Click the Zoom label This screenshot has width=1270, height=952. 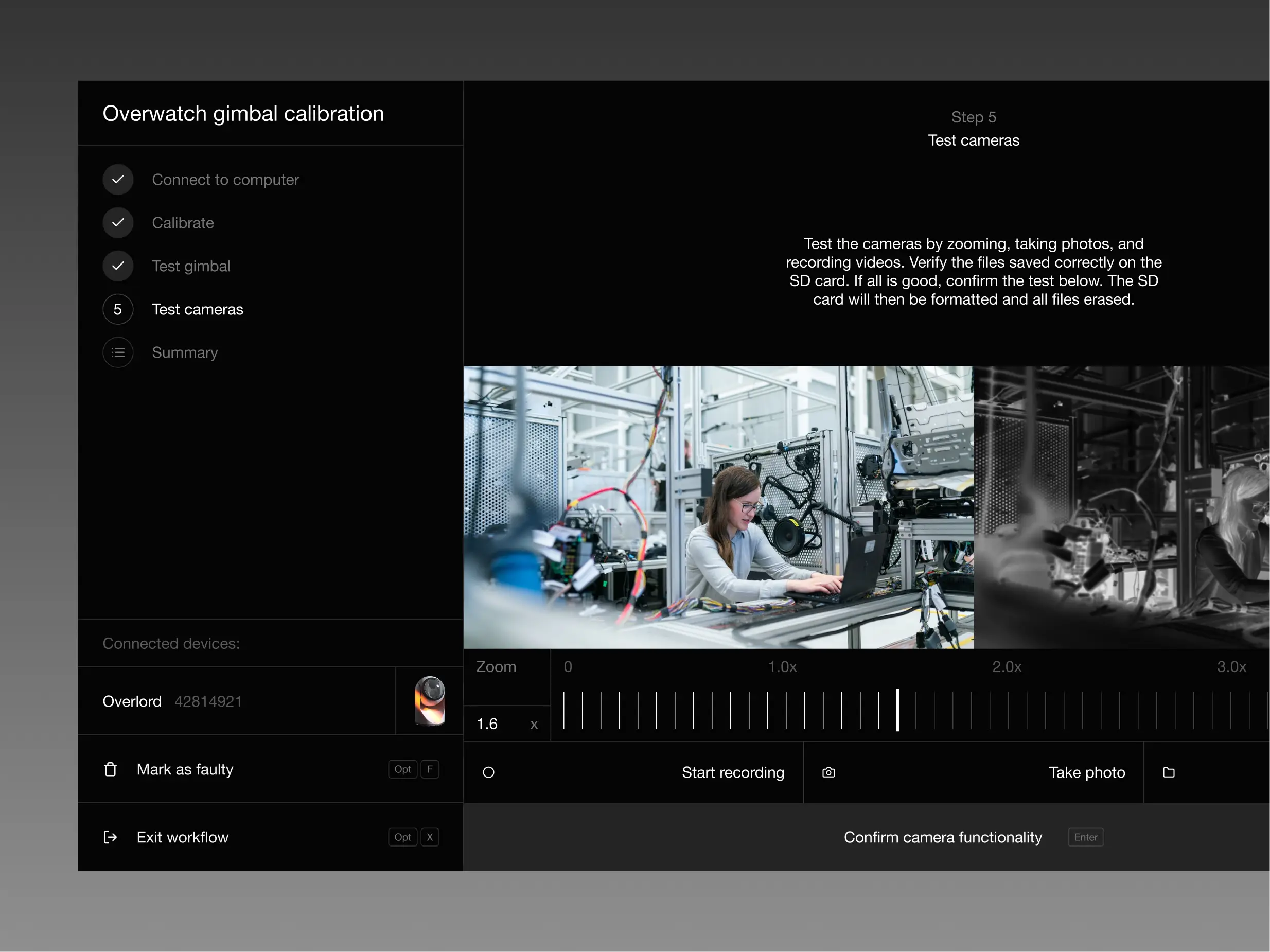point(496,666)
